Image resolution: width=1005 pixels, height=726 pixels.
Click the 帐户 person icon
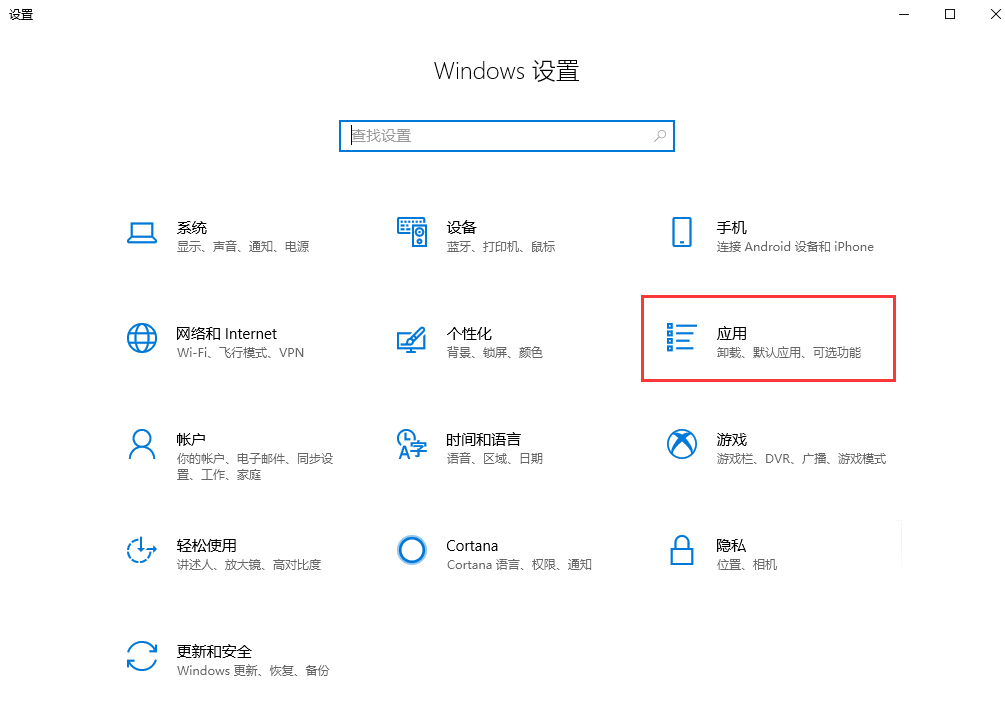tap(142, 444)
